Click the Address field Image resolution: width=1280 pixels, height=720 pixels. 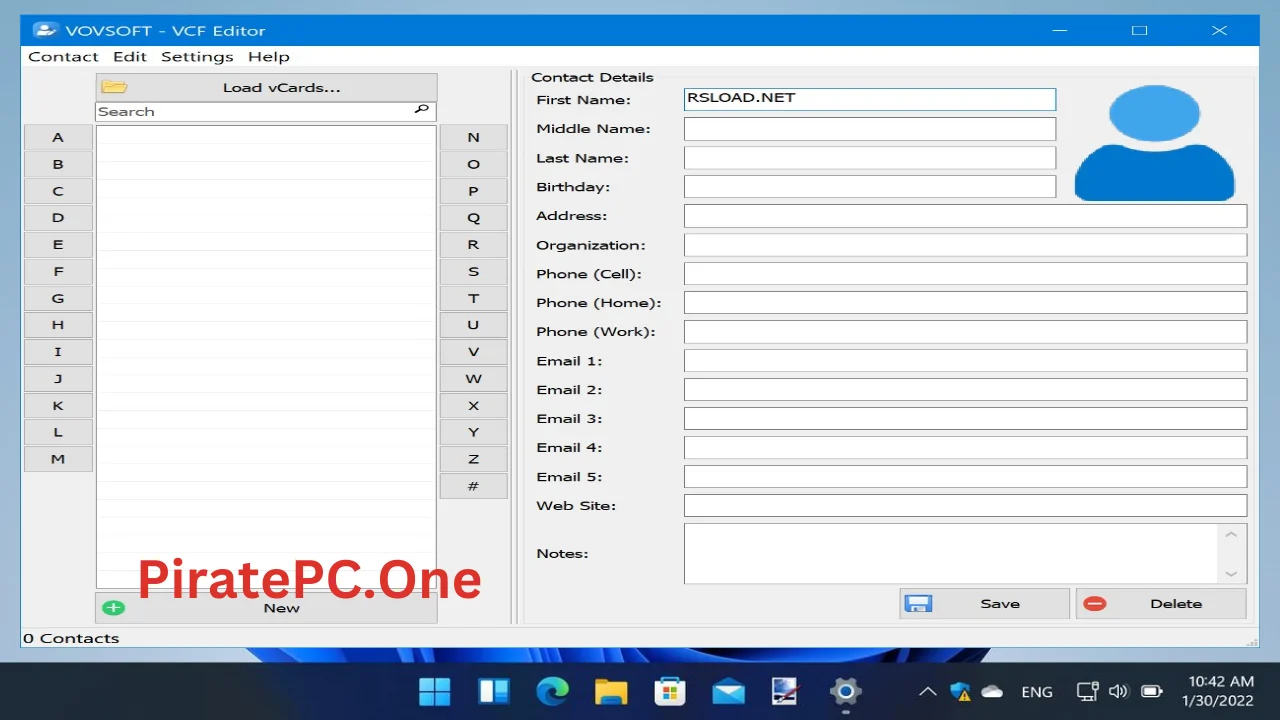tap(965, 215)
